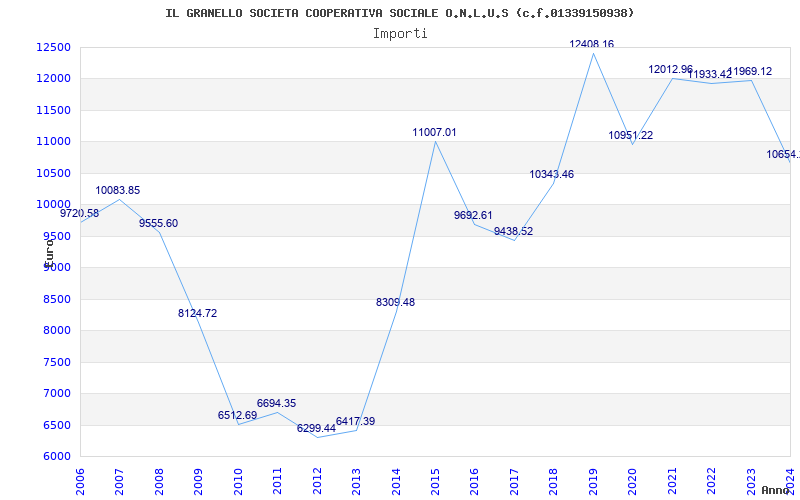Viewport: 800px width, 500px height.
Task: Click data label 8309.48
Action: pyautogui.click(x=395, y=303)
